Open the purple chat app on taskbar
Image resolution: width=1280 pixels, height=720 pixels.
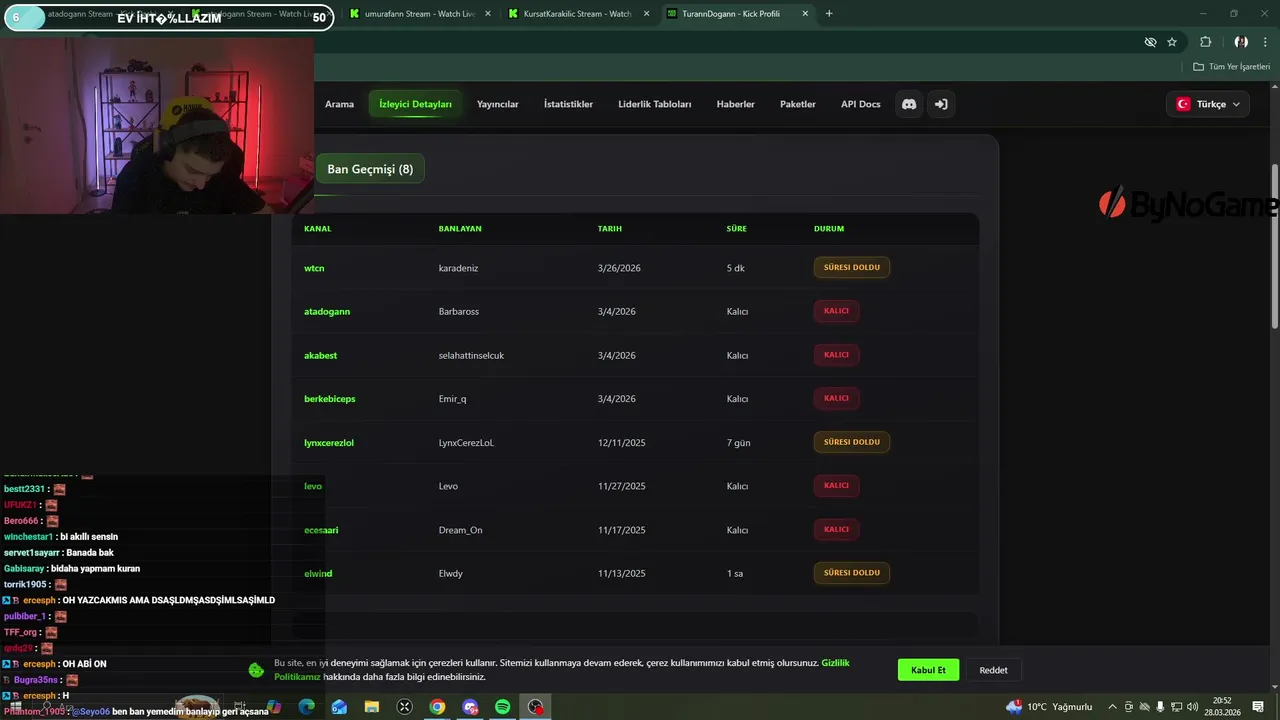470,707
